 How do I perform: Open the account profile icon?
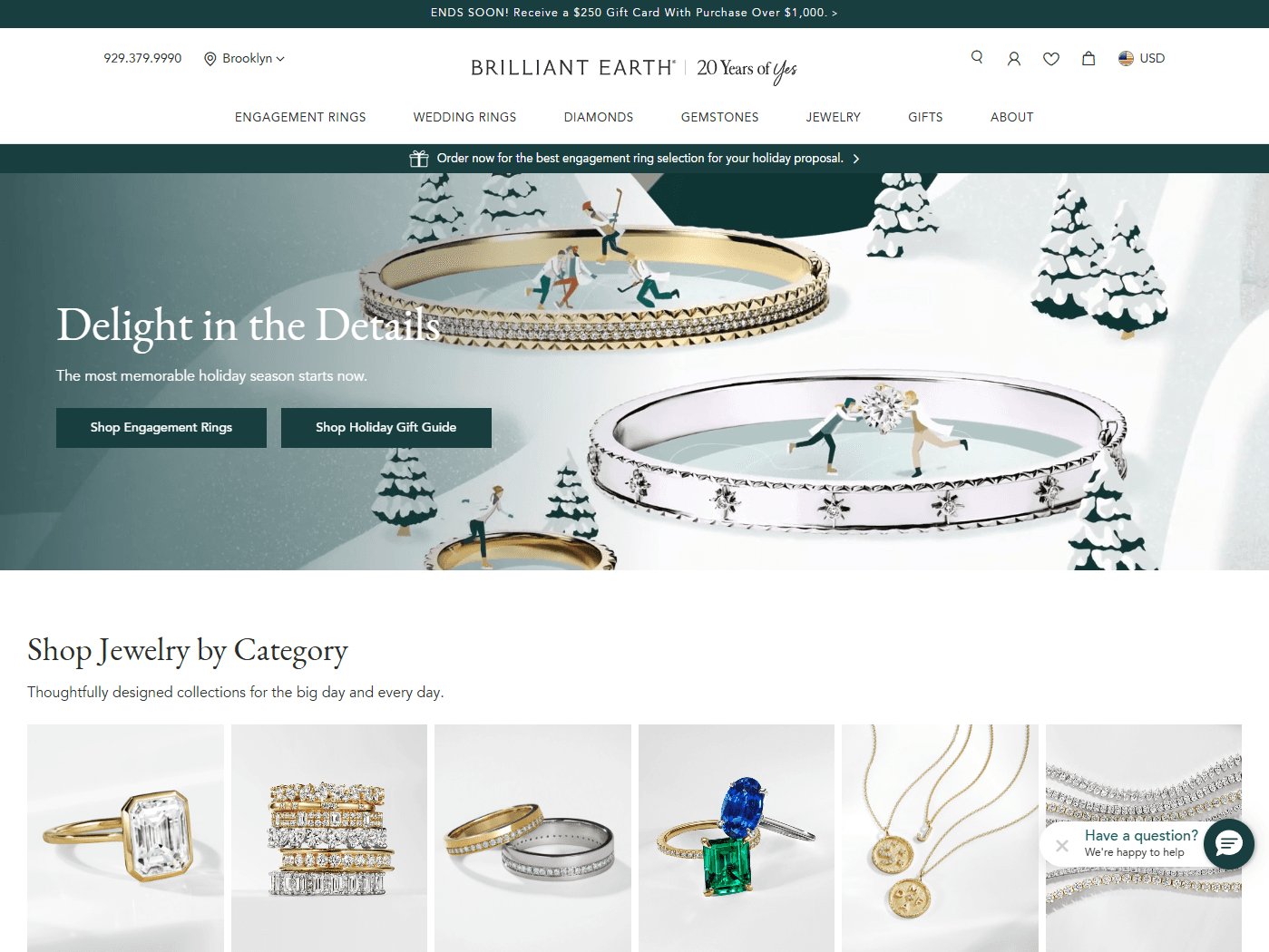1014,58
